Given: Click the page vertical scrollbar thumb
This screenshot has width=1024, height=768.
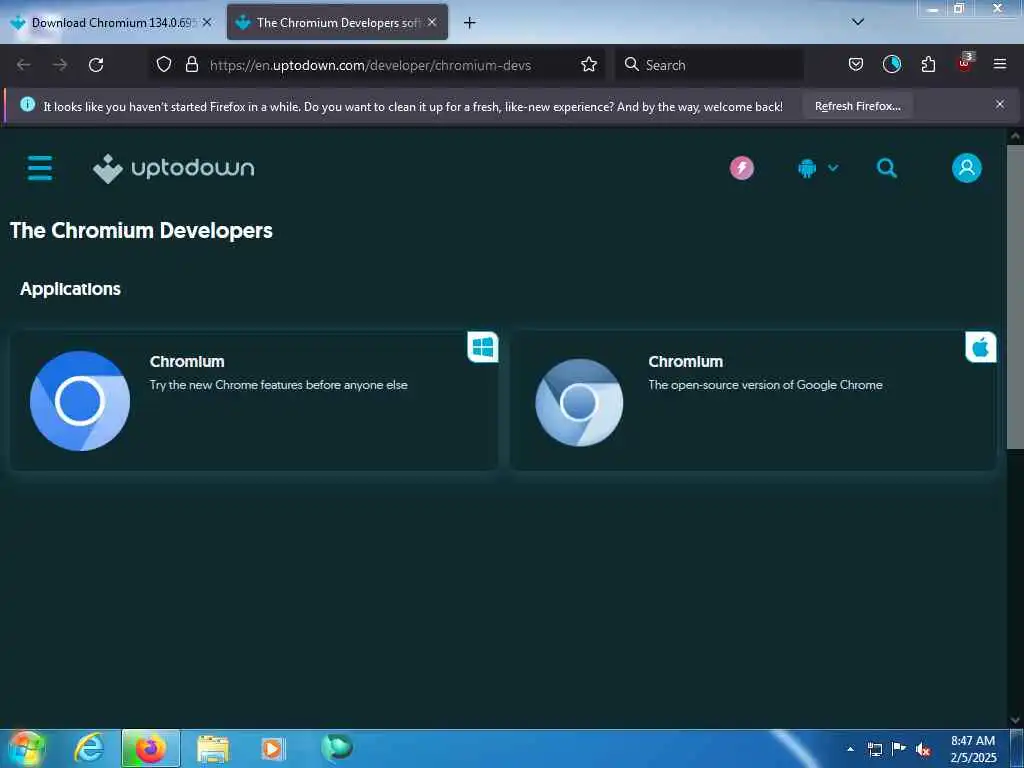Looking at the screenshot, I should (x=1015, y=297).
